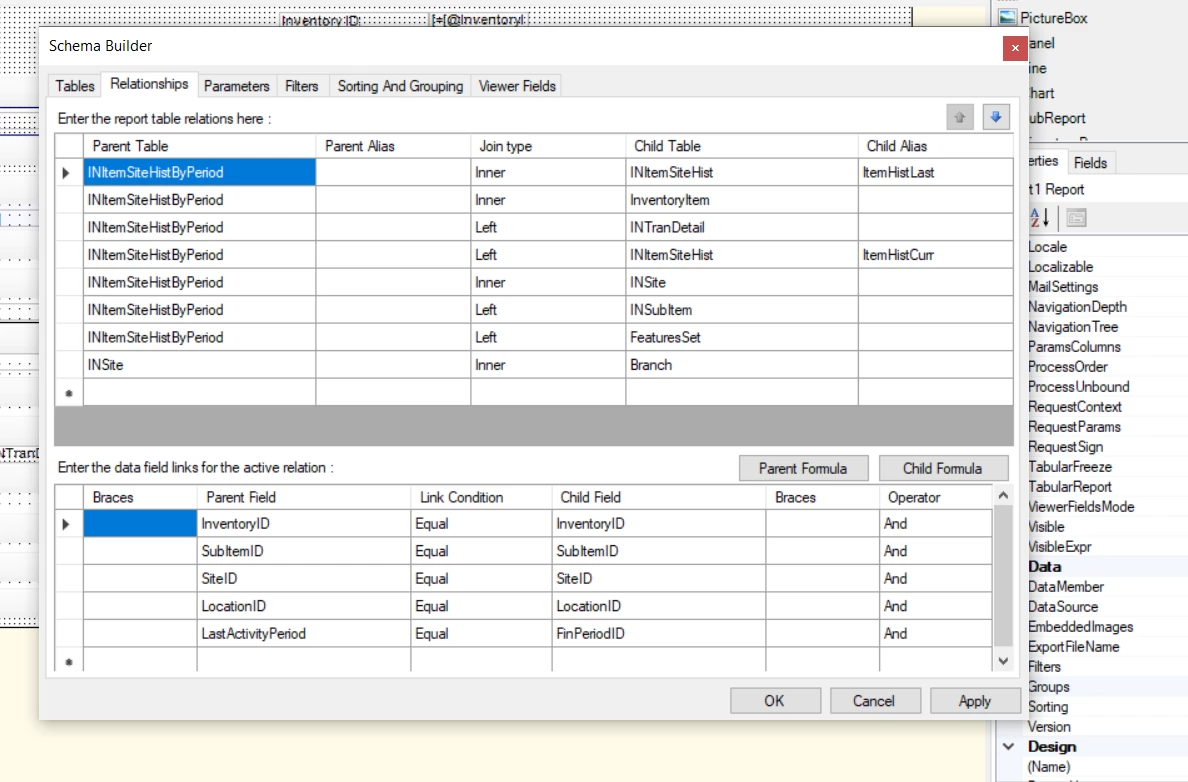Select parent table INSite in last relation
This screenshot has height=782, width=1188.
coord(199,364)
